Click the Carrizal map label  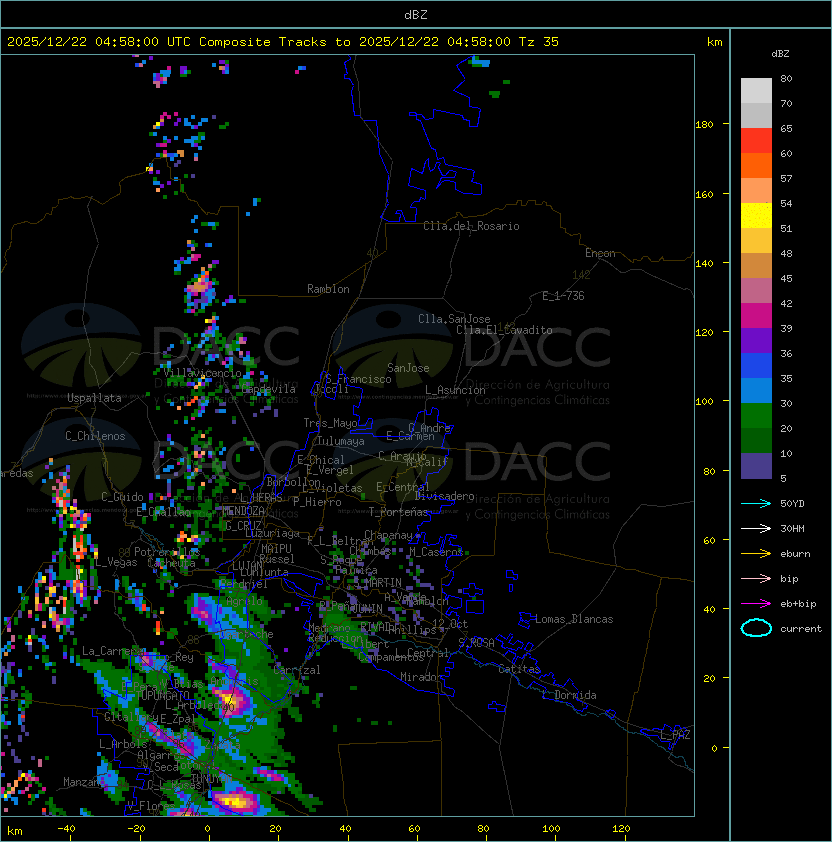click(x=296, y=670)
